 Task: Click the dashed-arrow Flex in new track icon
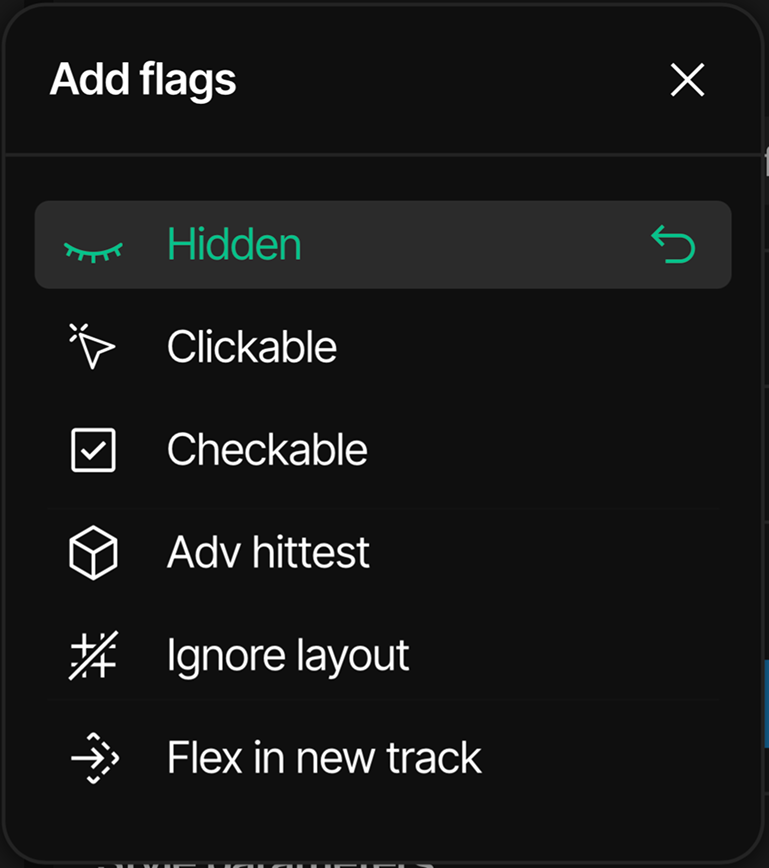coord(95,759)
